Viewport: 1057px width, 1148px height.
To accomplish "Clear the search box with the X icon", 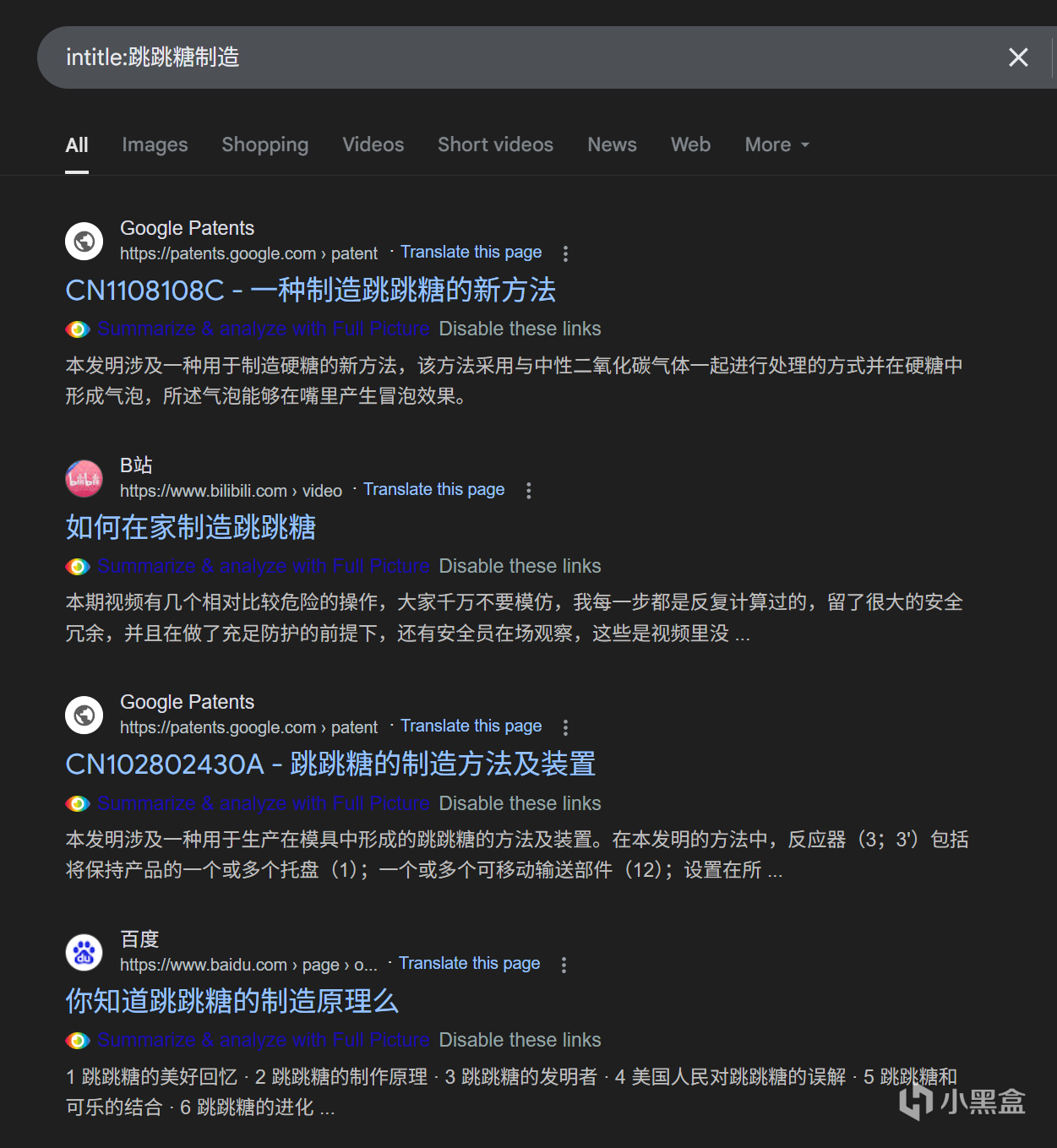I will click(x=1018, y=57).
